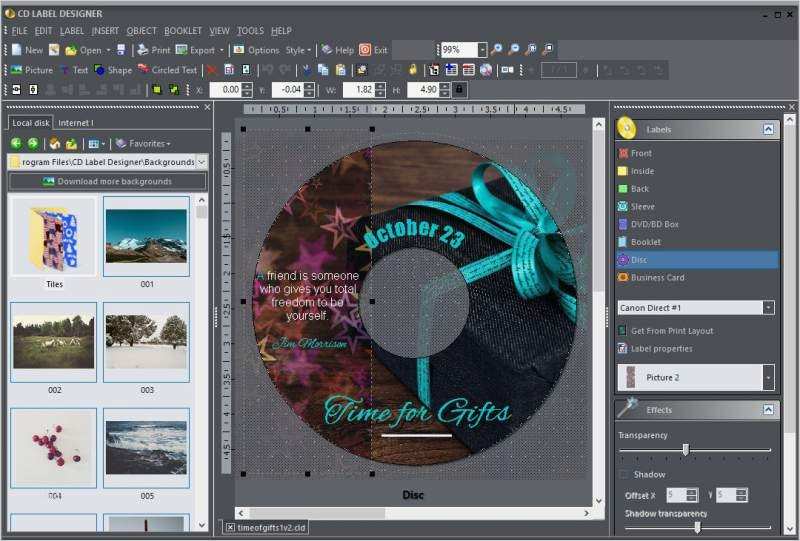Switch to the Internet tab
800x541 pixels.
(76, 123)
